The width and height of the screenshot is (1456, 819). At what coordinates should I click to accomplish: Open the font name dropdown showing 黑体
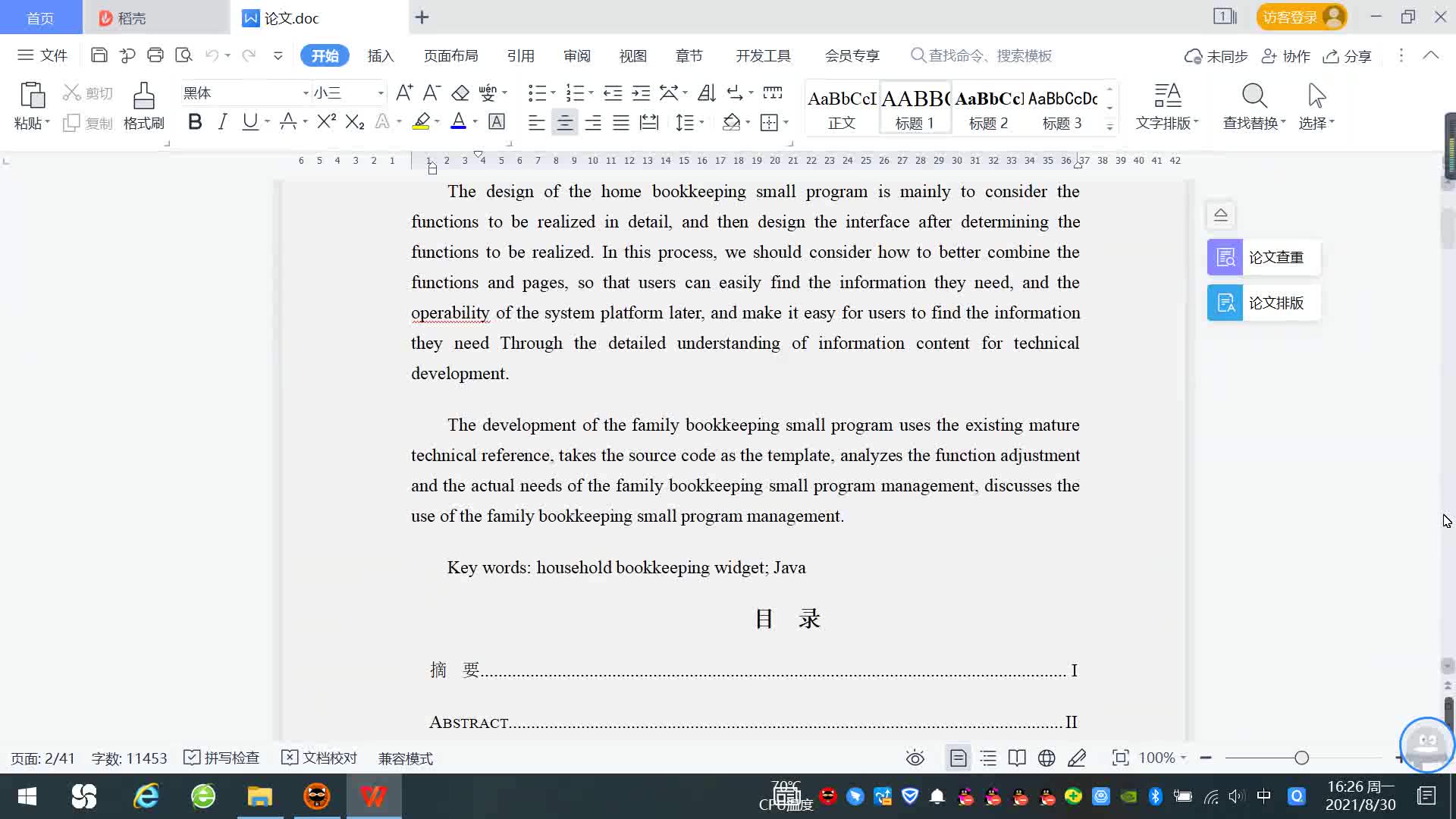[x=306, y=93]
